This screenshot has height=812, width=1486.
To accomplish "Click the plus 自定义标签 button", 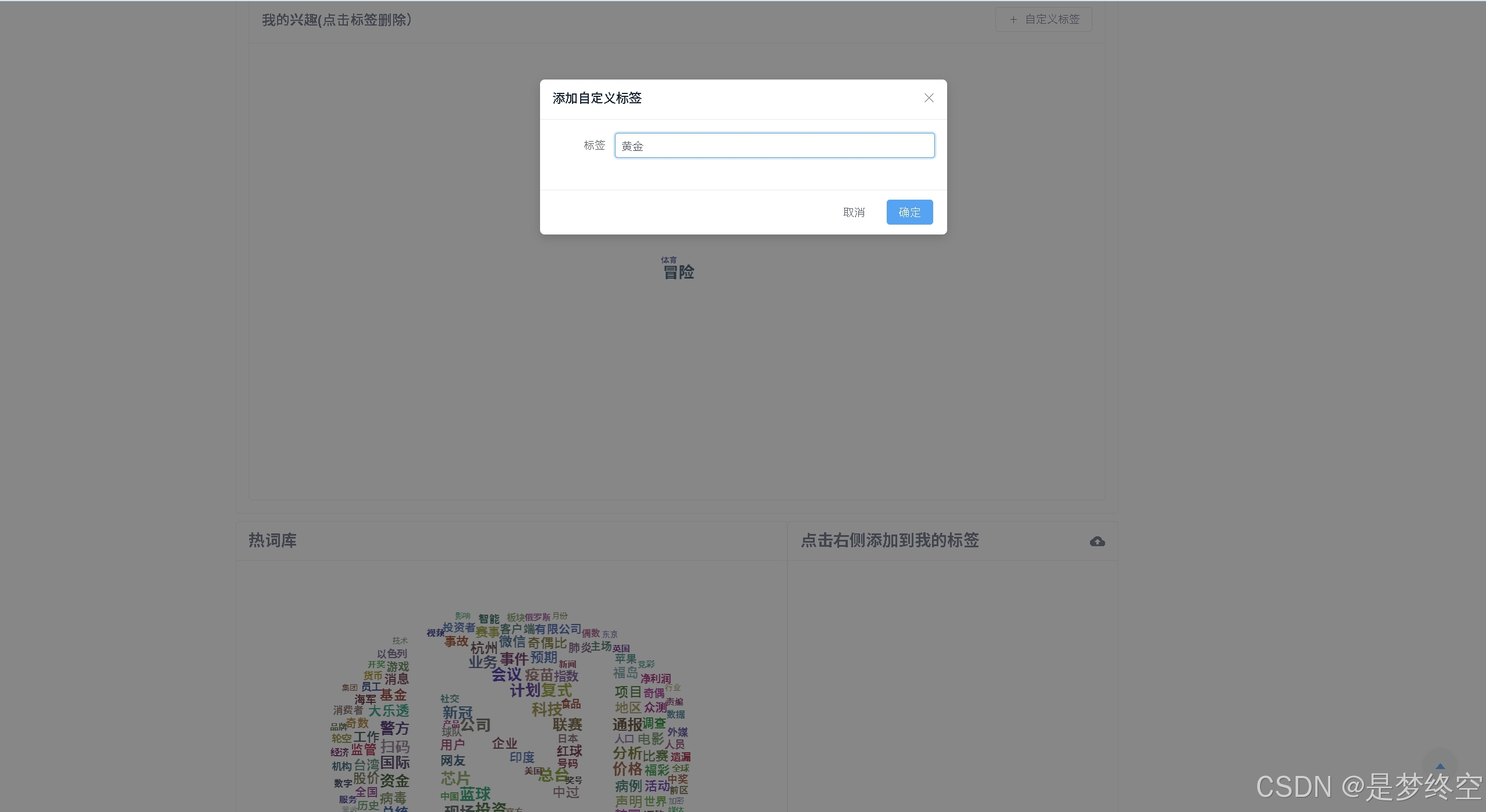I will (1043, 20).
